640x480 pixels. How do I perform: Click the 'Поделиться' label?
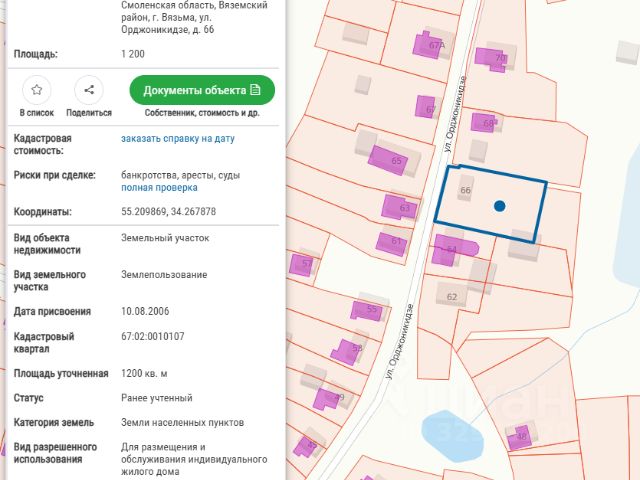coord(89,113)
